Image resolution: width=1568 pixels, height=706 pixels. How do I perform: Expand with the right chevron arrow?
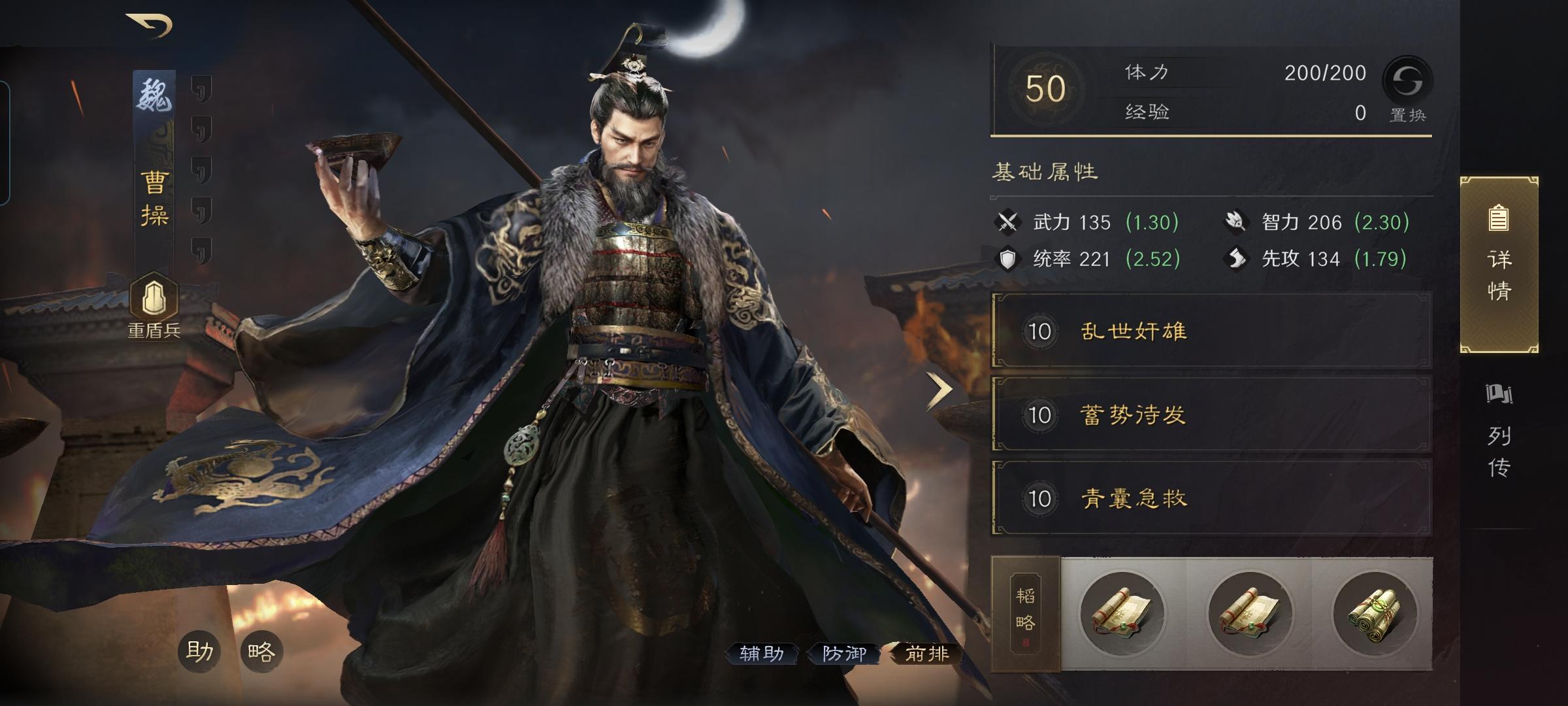pos(939,390)
